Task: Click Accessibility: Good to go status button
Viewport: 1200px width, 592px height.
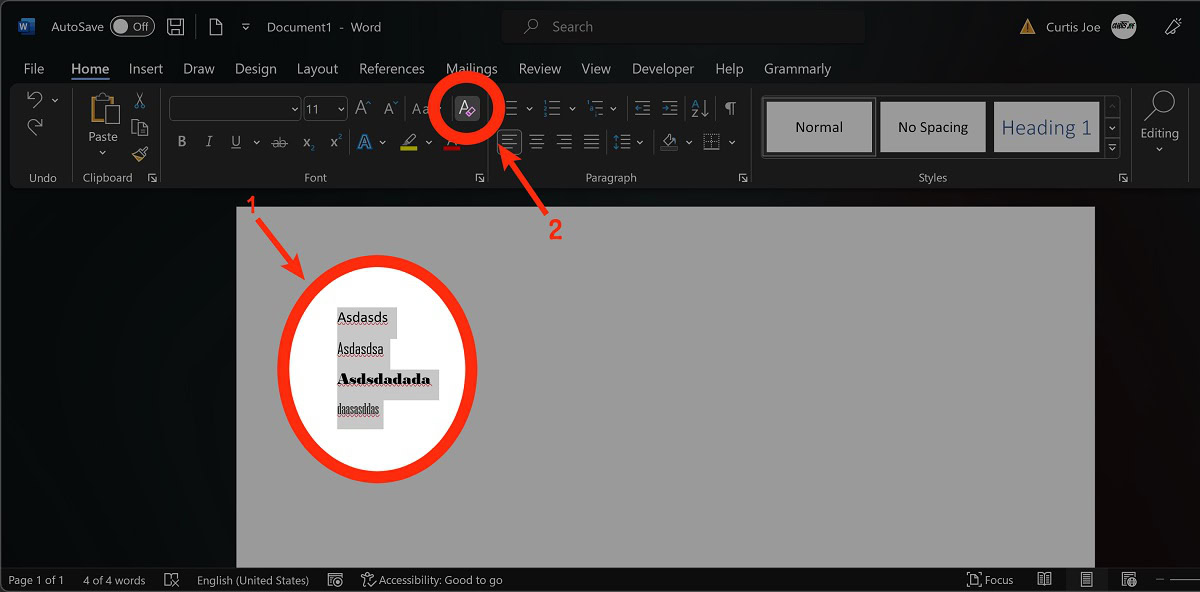Action: point(432,579)
